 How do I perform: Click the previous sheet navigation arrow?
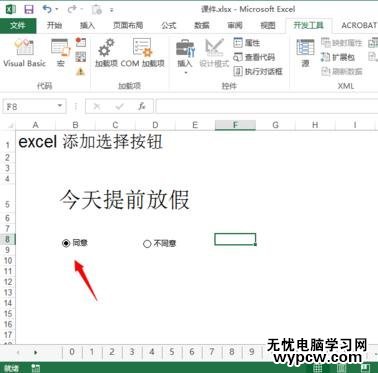click(18, 352)
